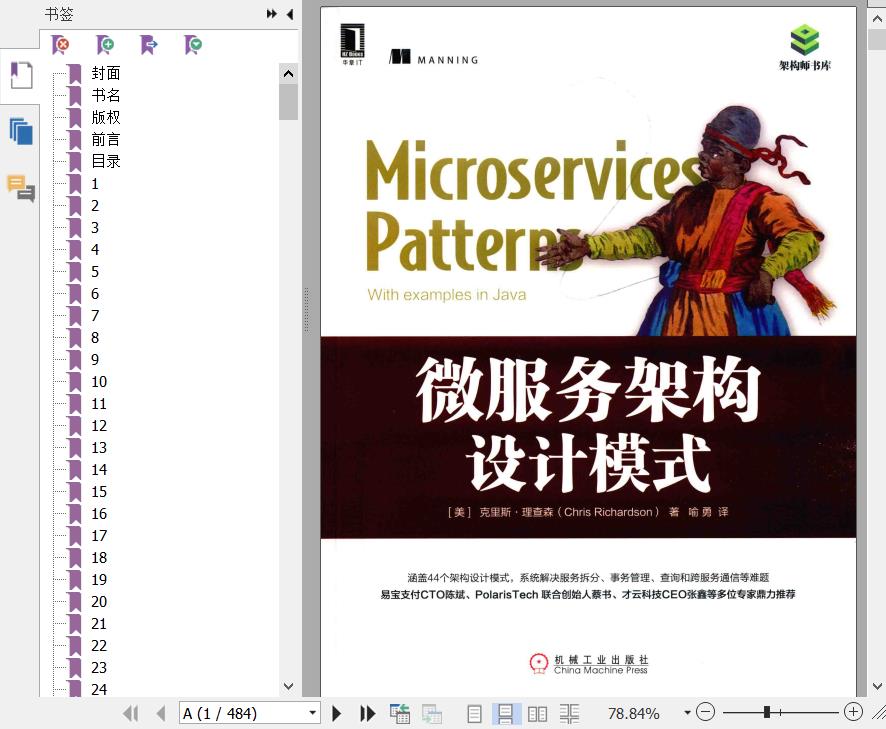Click the bookmark ribbon icon beside 11
The image size is (886, 729).
point(75,404)
